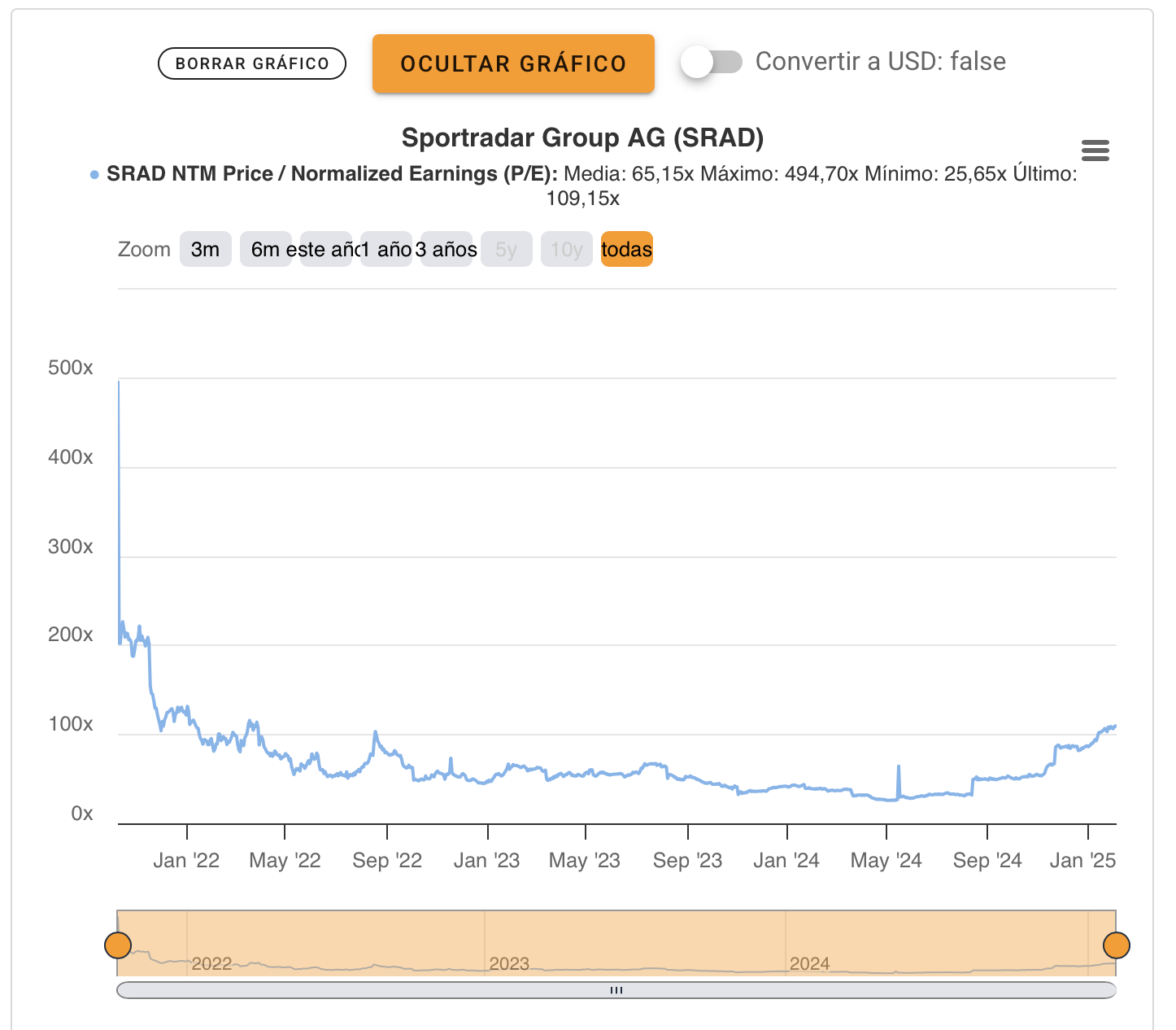The height and width of the screenshot is (1030, 1176).
Task: Click the OCULTAR GRÁFICO button
Action: pos(513,63)
